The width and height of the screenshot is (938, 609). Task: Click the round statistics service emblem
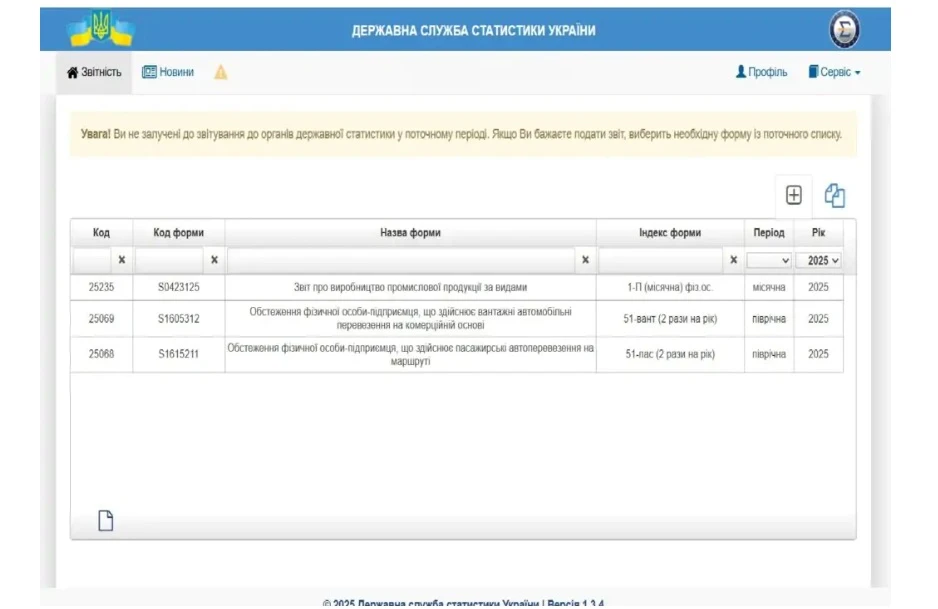pyautogui.click(x=844, y=29)
